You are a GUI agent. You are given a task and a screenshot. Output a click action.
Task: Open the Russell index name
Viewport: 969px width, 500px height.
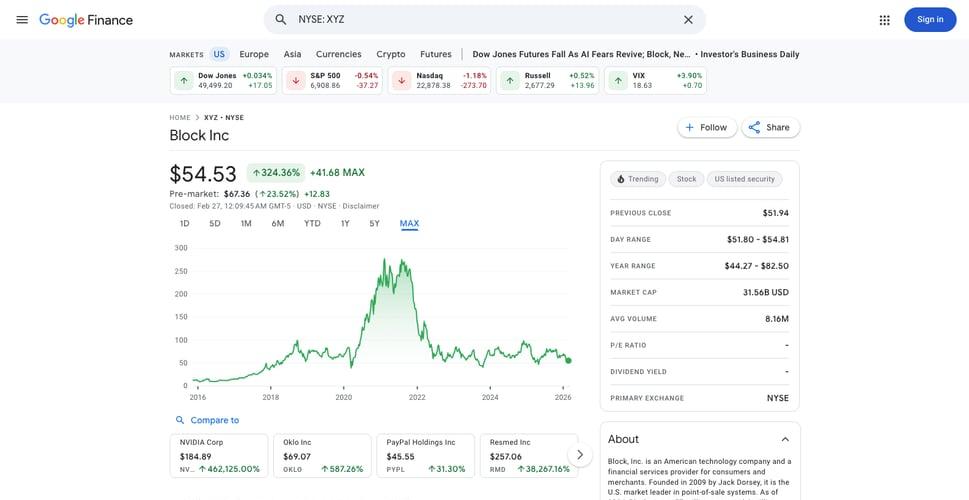pyautogui.click(x=538, y=75)
